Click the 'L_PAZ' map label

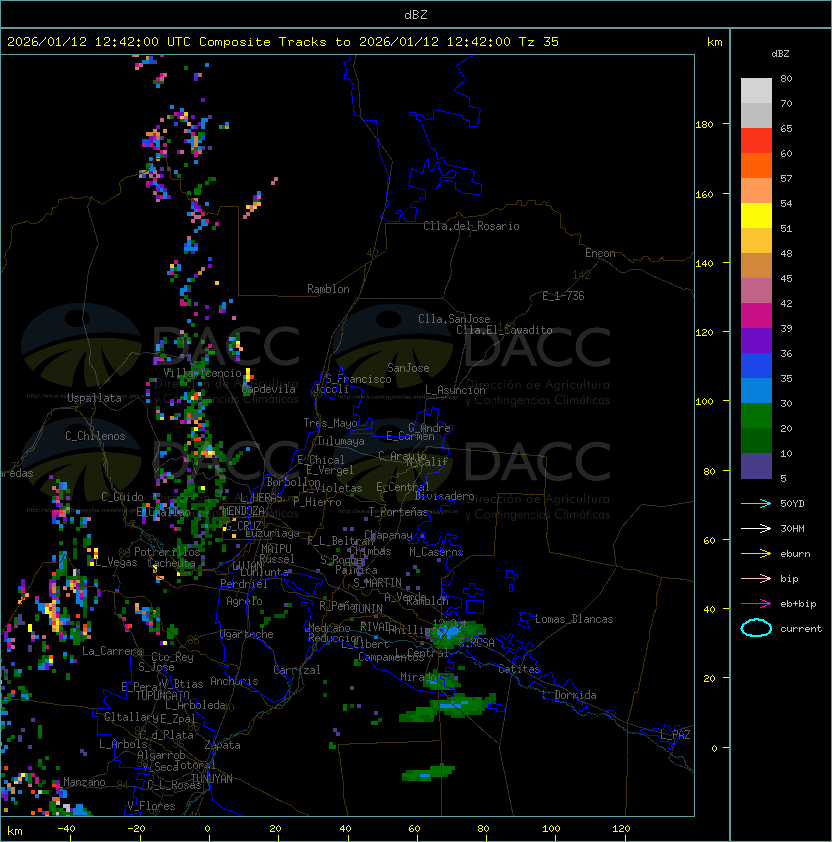(675, 735)
